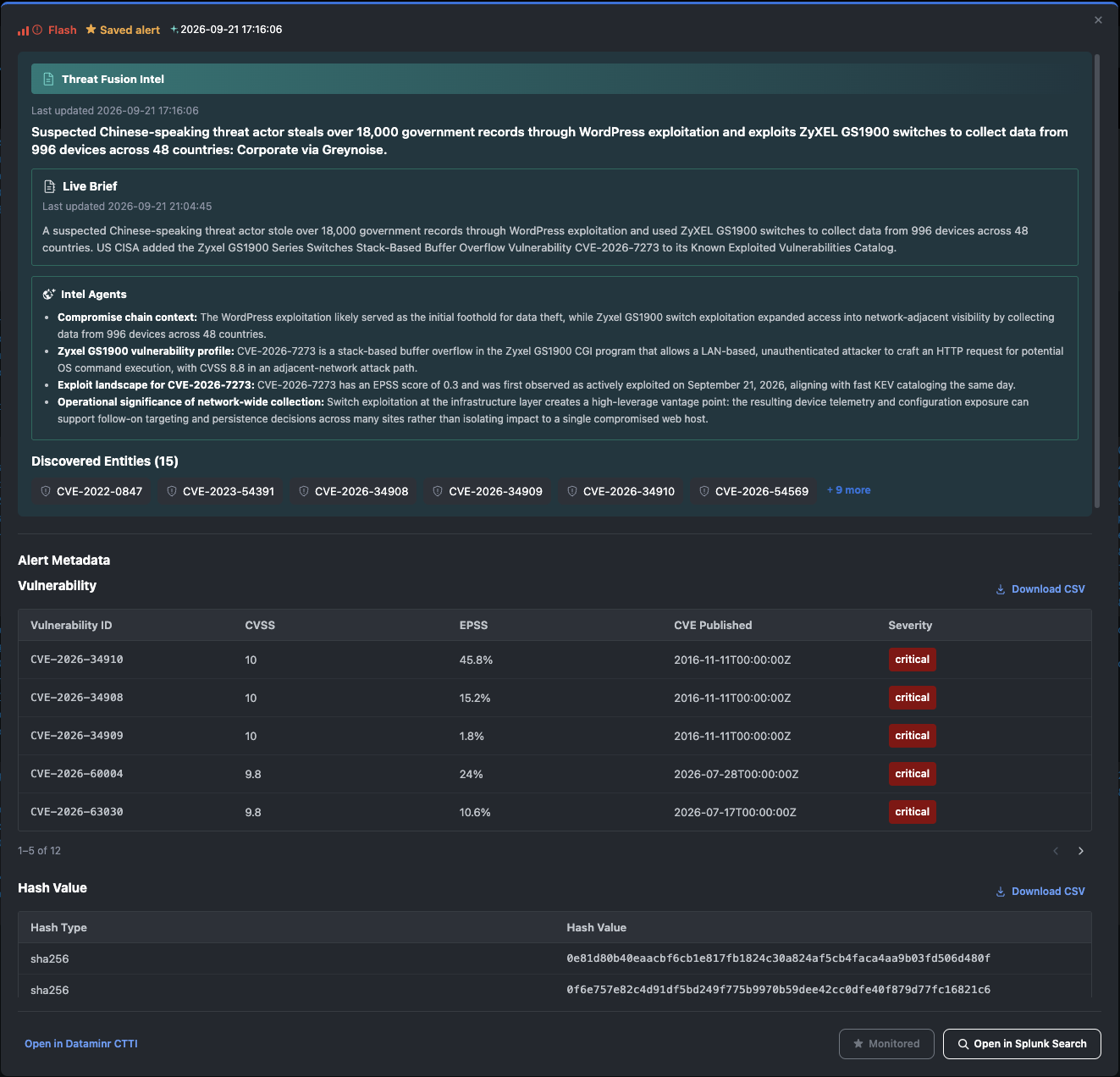Sort by Severity column header
The width and height of the screenshot is (1120, 1077).
click(x=910, y=626)
